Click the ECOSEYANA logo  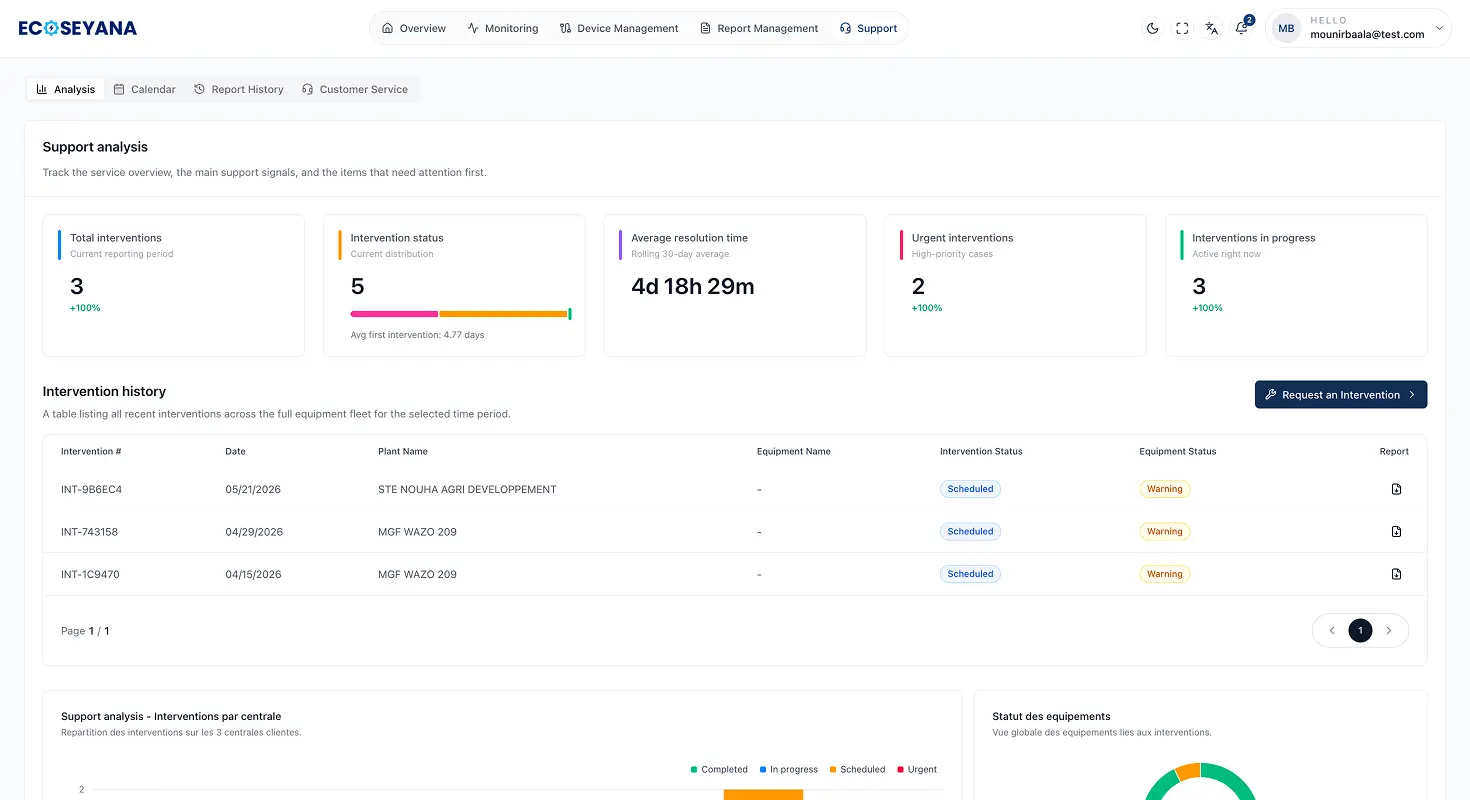click(78, 28)
